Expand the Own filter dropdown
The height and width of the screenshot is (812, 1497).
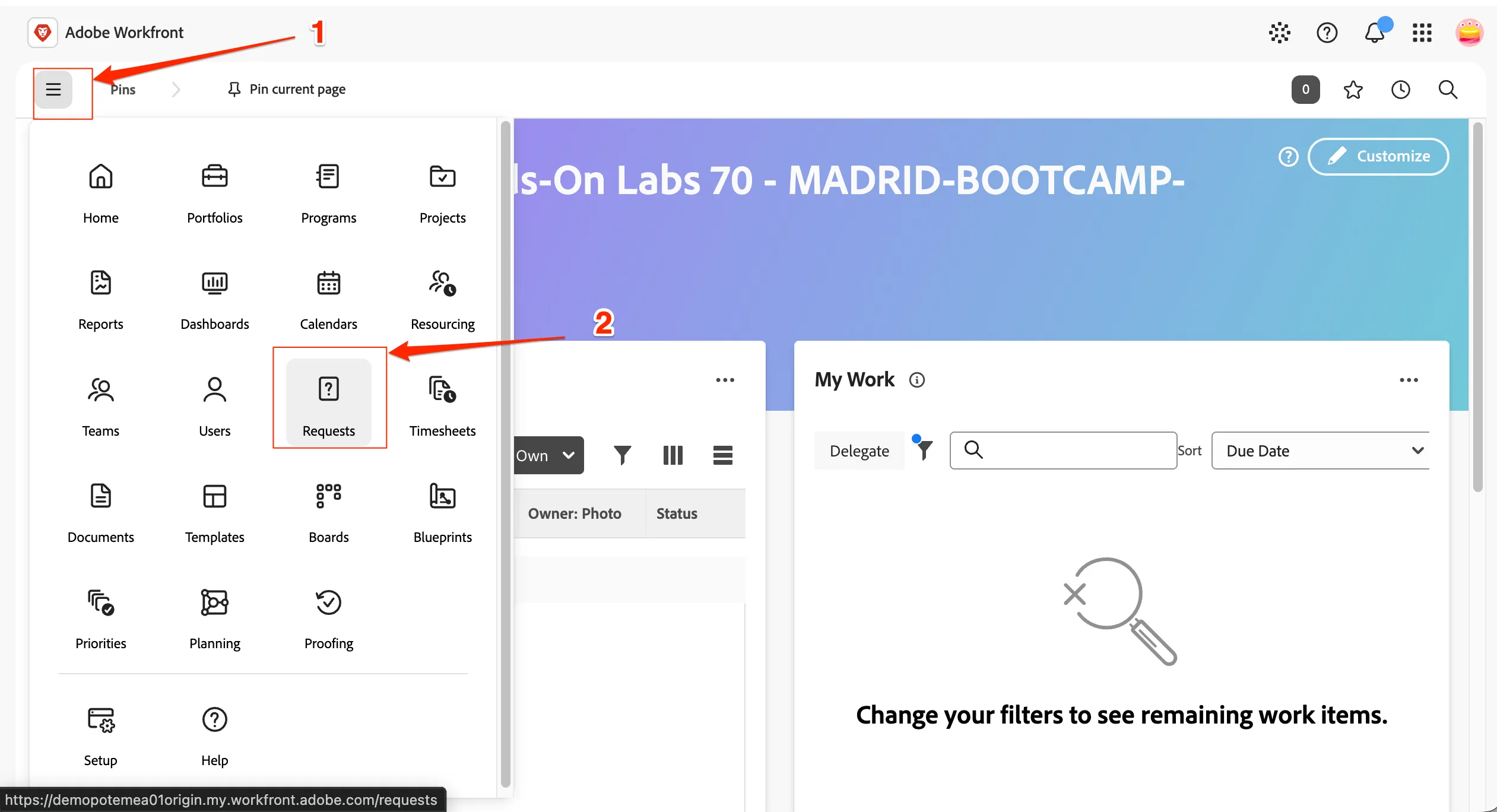click(x=548, y=455)
